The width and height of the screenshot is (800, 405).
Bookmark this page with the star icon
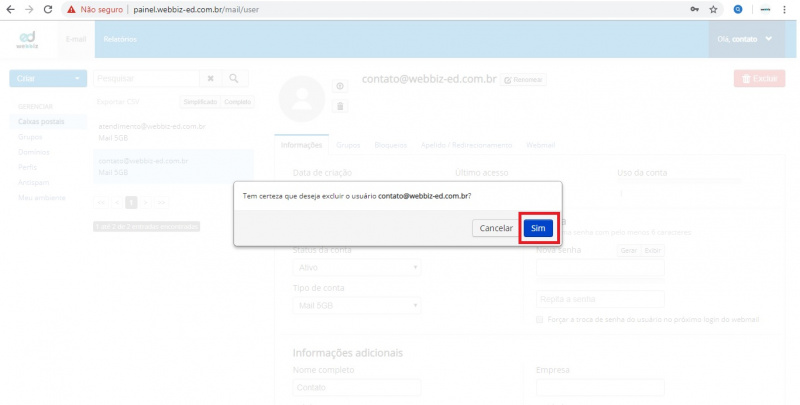tap(713, 9)
